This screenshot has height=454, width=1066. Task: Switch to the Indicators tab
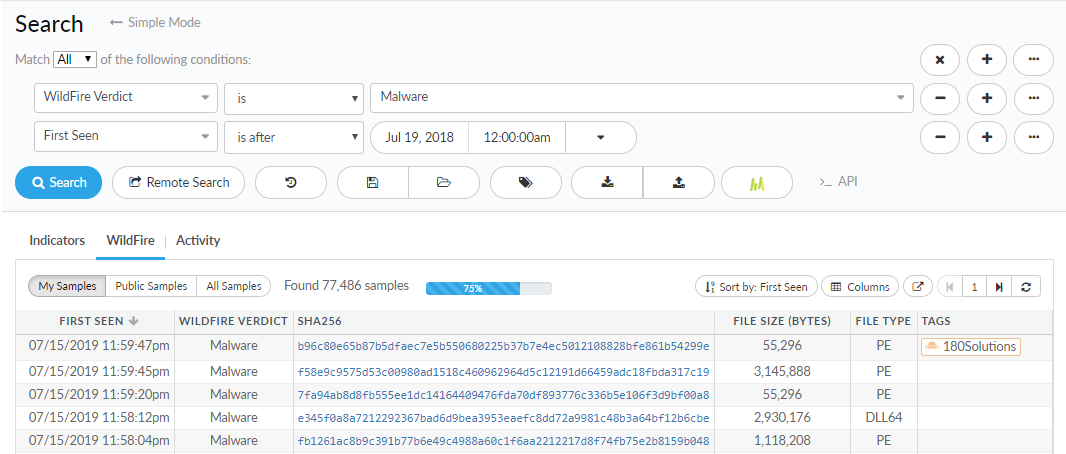tap(57, 240)
